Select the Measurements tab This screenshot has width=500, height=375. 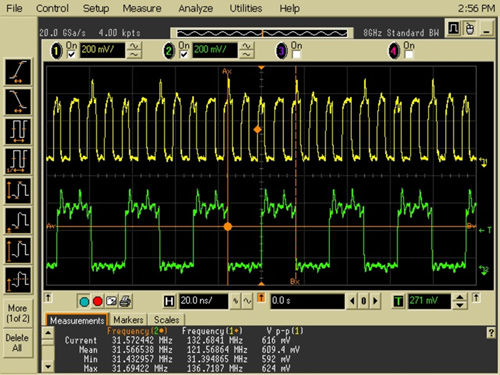(77, 320)
